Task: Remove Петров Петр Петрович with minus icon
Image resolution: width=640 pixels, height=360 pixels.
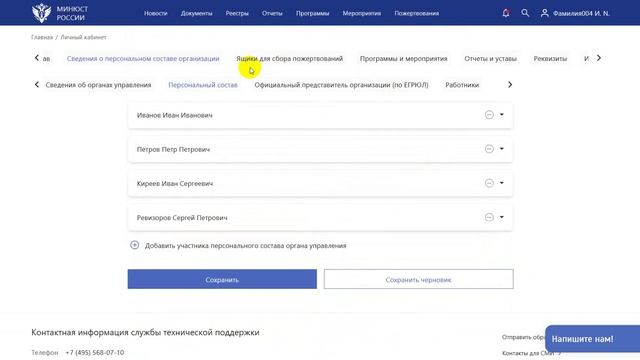Action: click(x=489, y=149)
